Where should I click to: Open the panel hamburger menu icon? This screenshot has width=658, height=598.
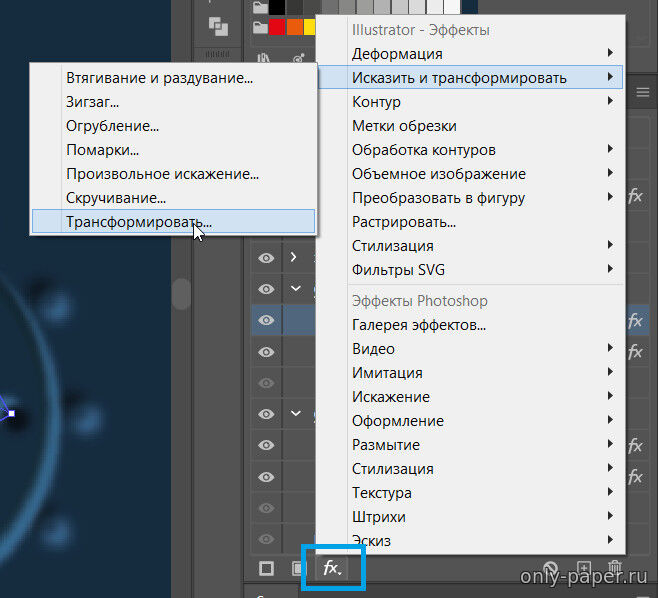[643, 93]
